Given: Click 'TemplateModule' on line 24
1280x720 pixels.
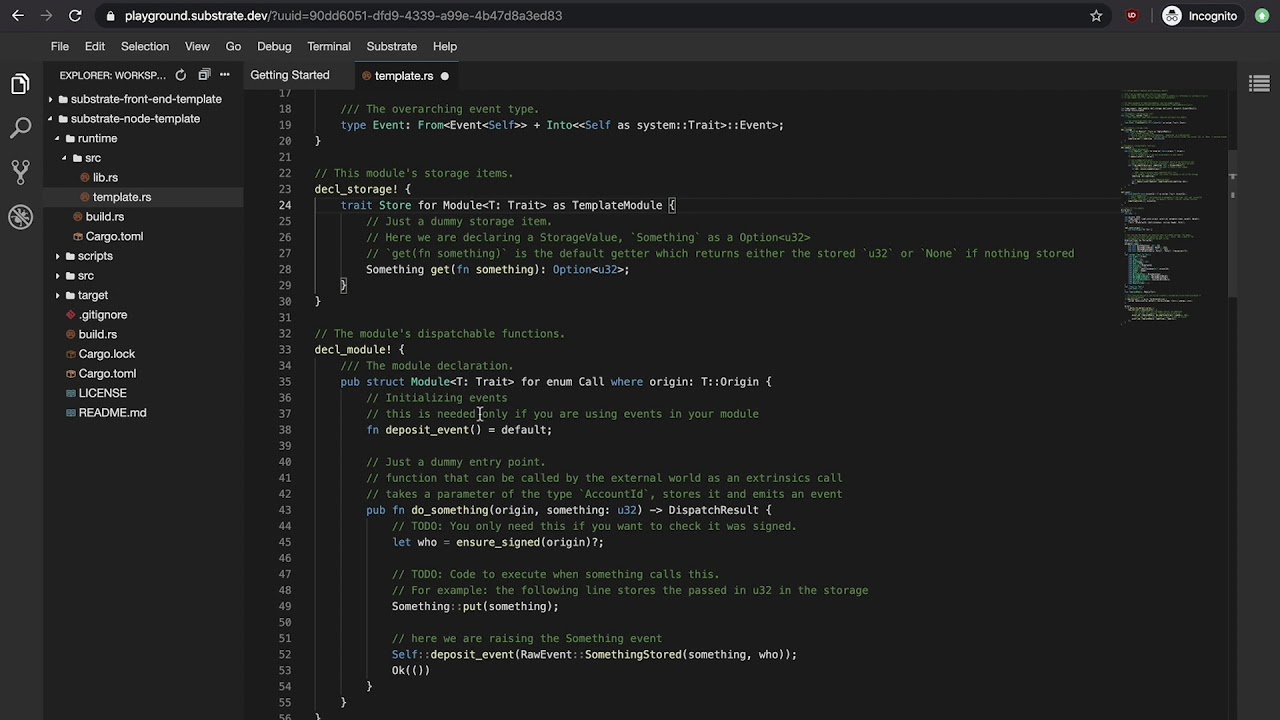Looking at the screenshot, I should click(617, 205).
